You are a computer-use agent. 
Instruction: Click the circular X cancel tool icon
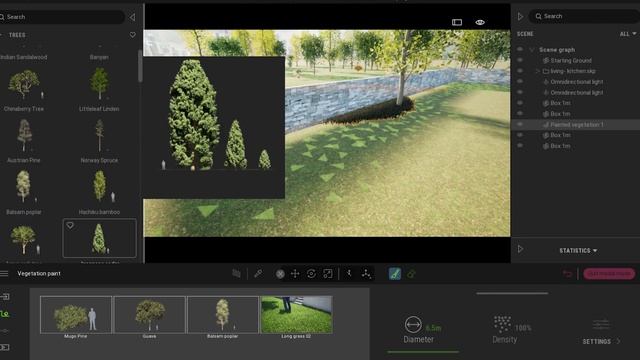(x=280, y=274)
